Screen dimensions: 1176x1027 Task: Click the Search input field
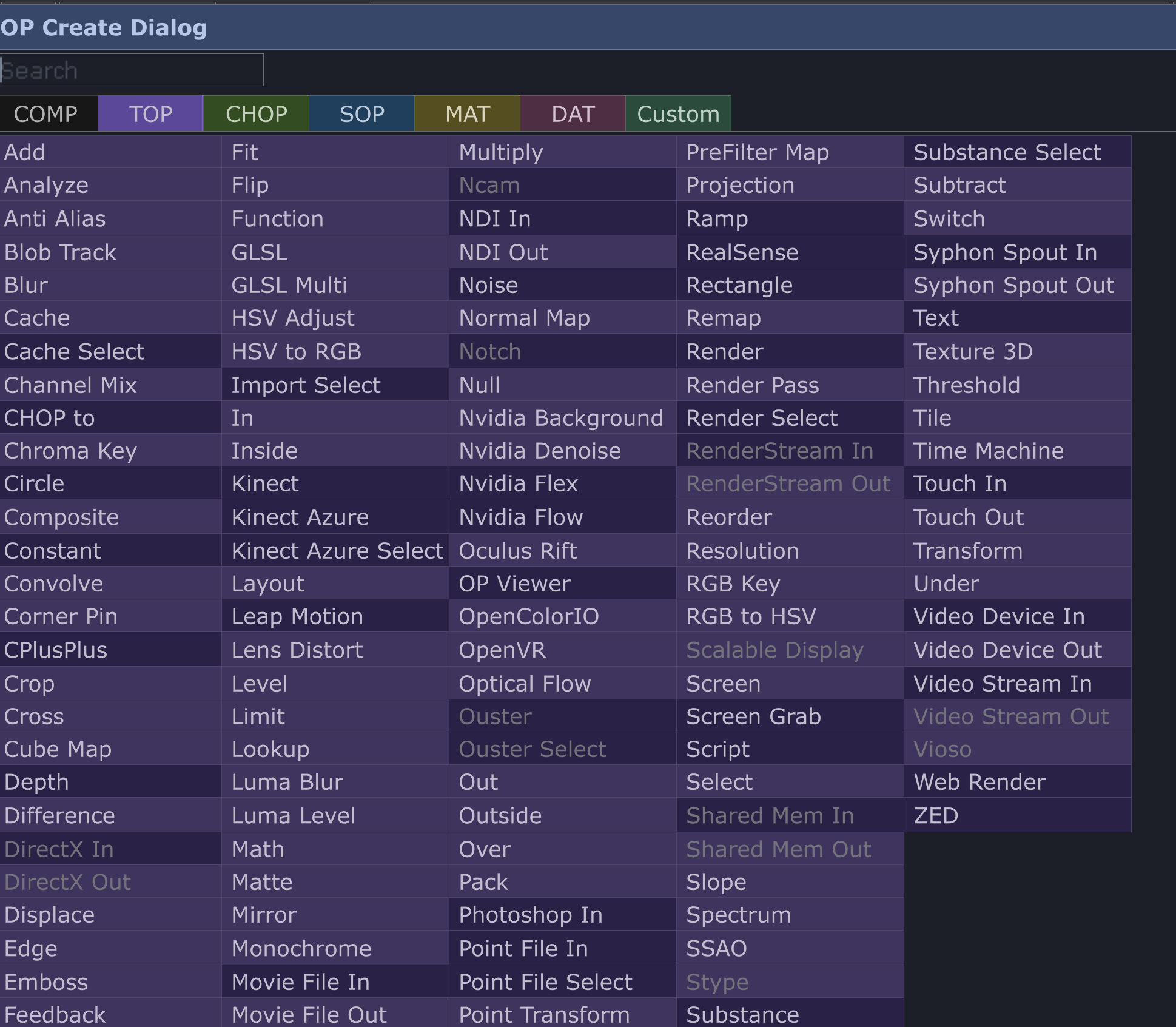tap(132, 70)
